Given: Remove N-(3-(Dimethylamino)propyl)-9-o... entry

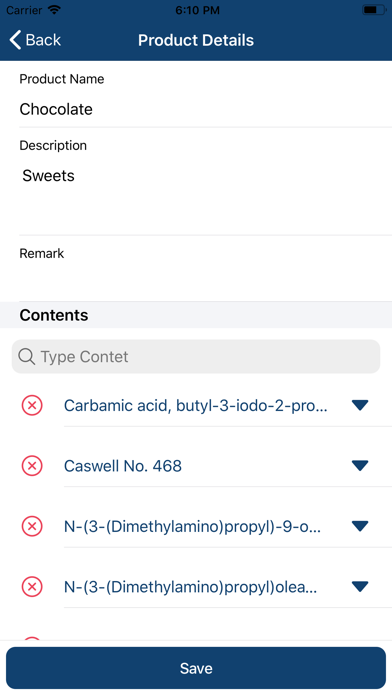Looking at the screenshot, I should pos(32,526).
